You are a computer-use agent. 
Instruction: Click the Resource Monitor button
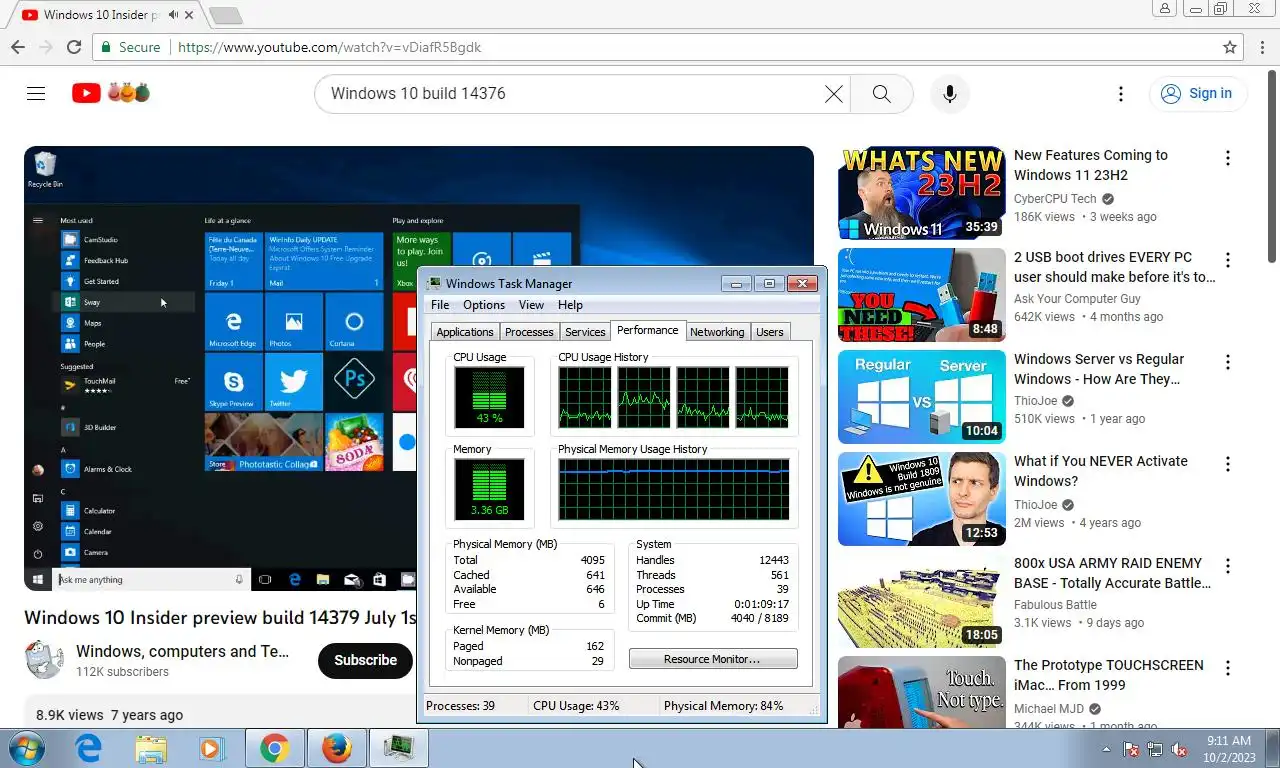coord(713,659)
